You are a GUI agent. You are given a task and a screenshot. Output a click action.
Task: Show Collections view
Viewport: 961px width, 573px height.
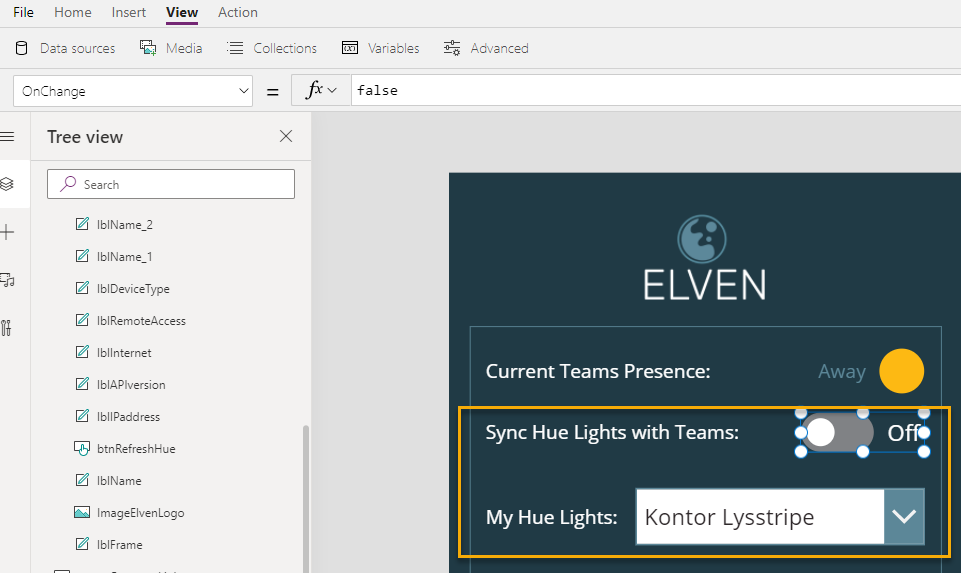pos(272,48)
